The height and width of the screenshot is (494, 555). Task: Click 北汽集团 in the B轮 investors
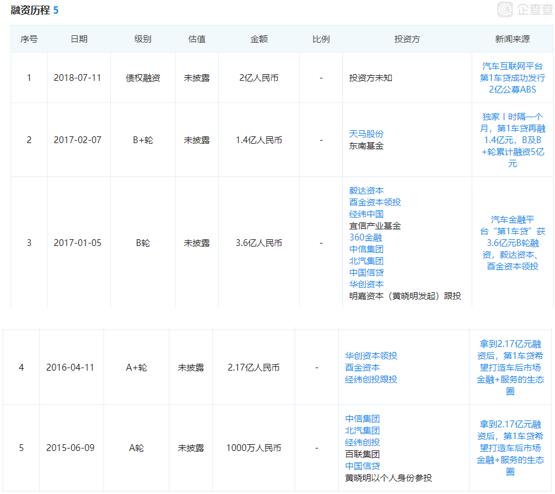pos(366,261)
